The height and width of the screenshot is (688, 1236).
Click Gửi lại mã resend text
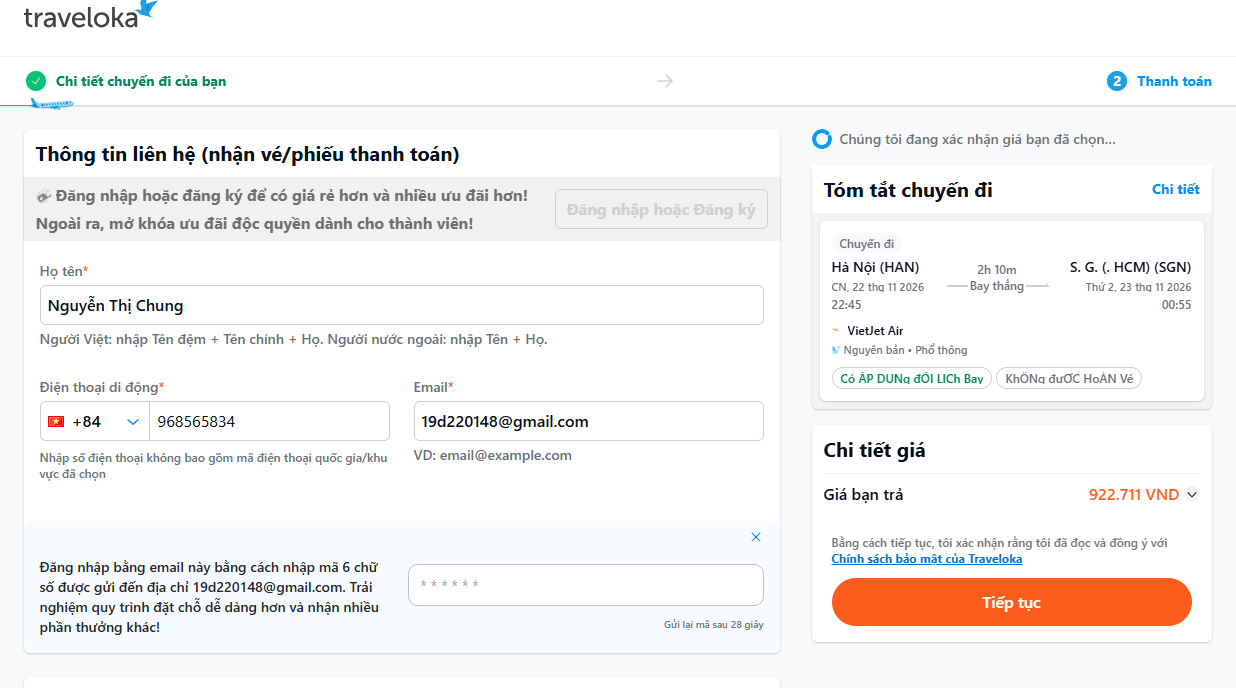pos(714,624)
